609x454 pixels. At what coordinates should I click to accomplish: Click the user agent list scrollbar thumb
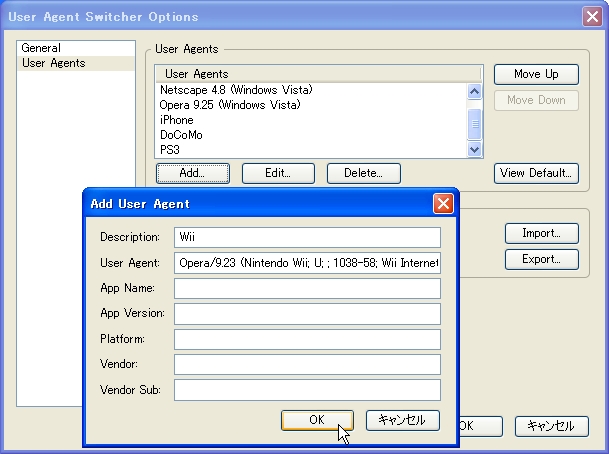(x=474, y=124)
